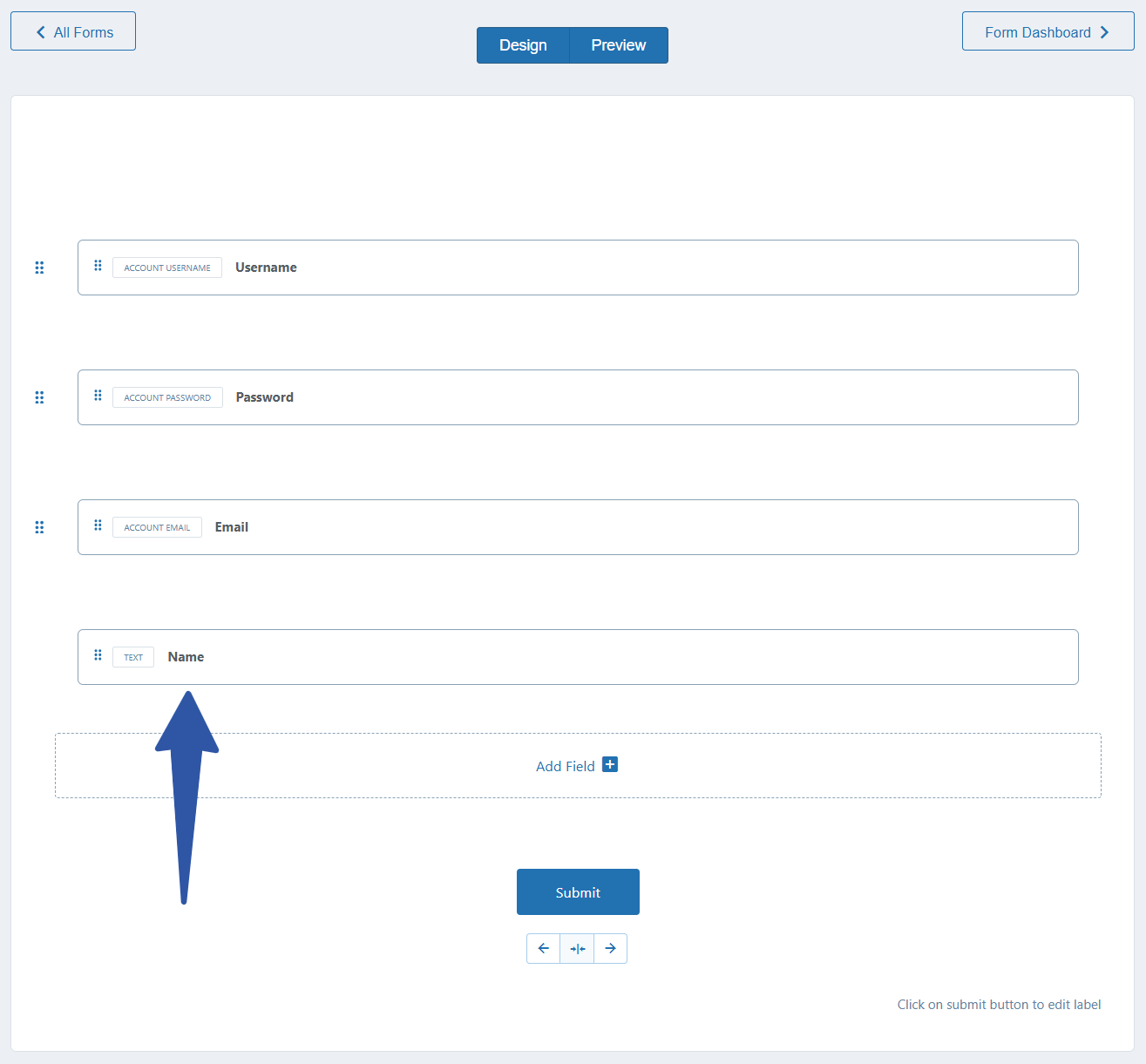The width and height of the screenshot is (1146, 1064).
Task: Click the ACCOUNT EMAIL type badge
Action: 157,527
